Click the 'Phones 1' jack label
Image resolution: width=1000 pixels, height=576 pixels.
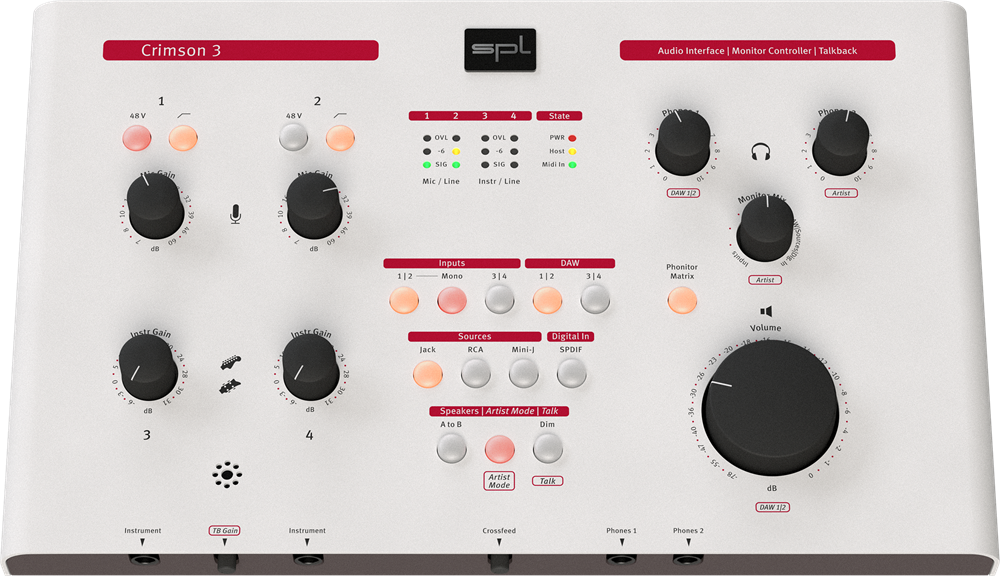click(x=621, y=530)
